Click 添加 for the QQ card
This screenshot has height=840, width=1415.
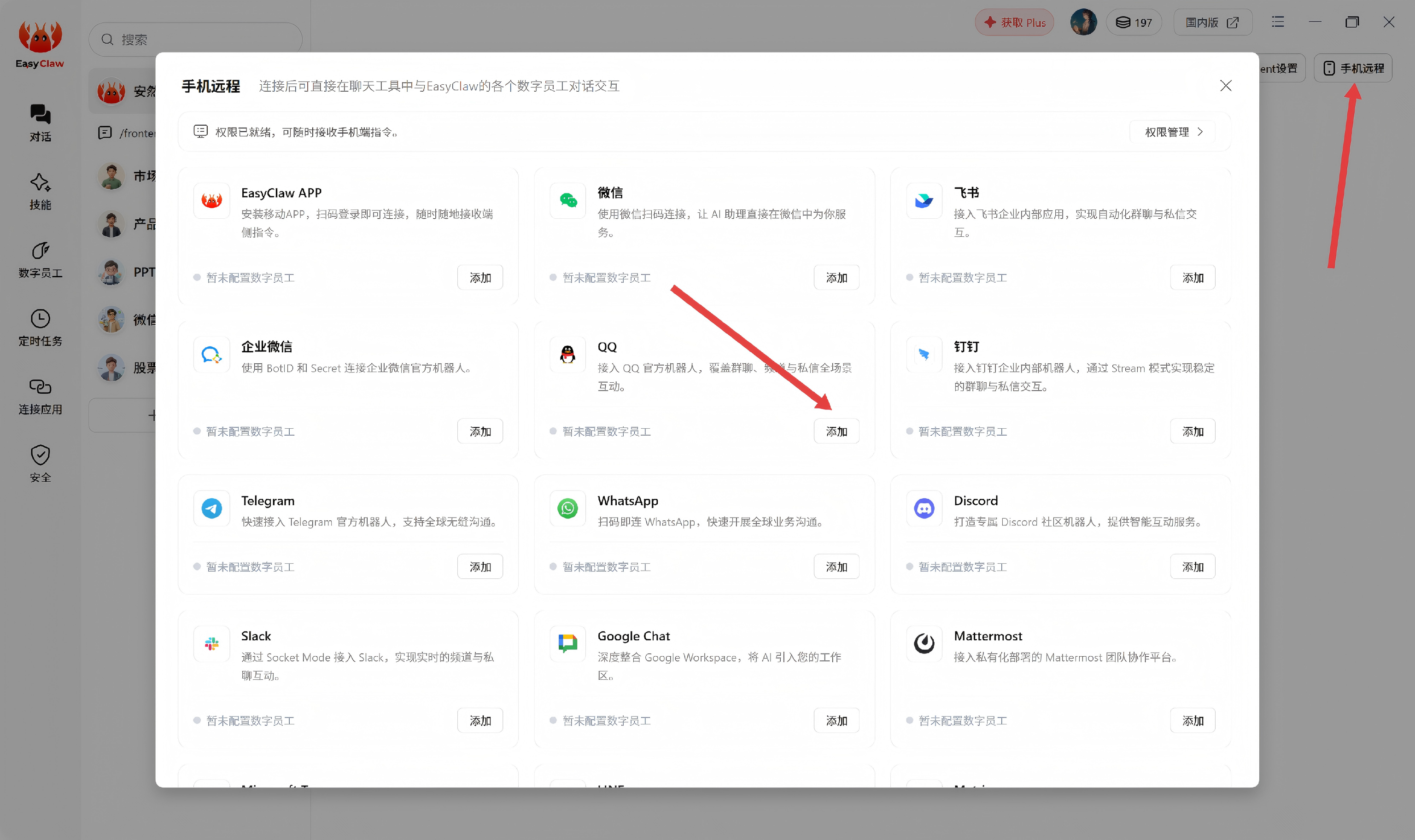[836, 432]
